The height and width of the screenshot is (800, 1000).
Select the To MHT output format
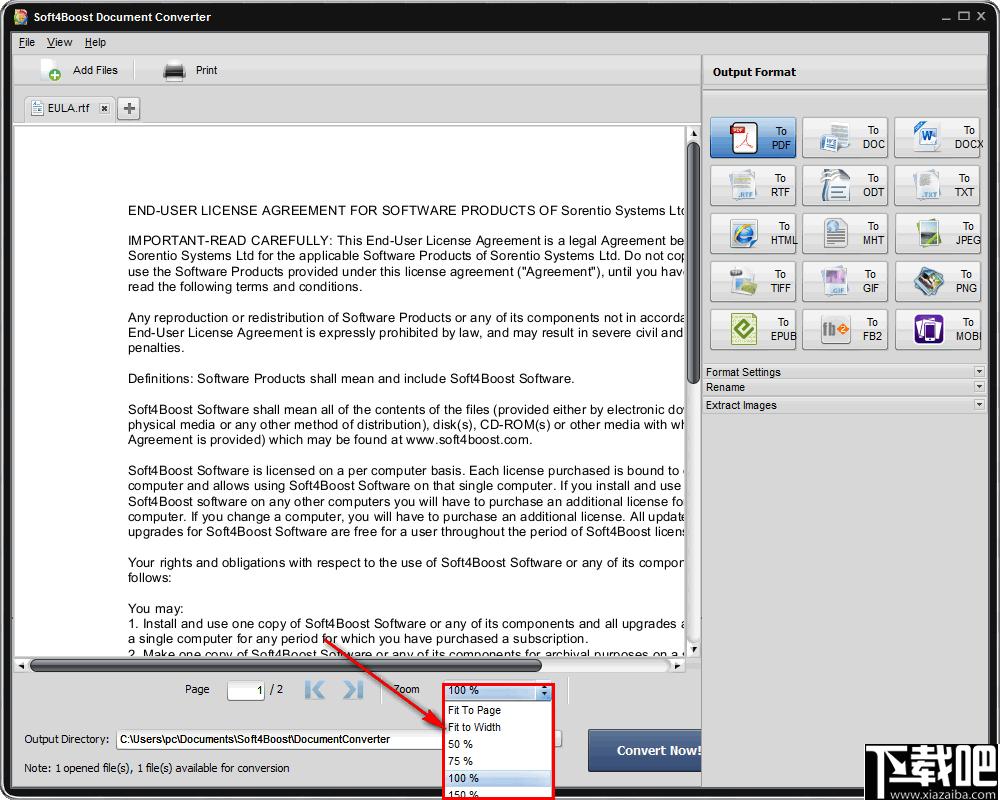pyautogui.click(x=844, y=233)
